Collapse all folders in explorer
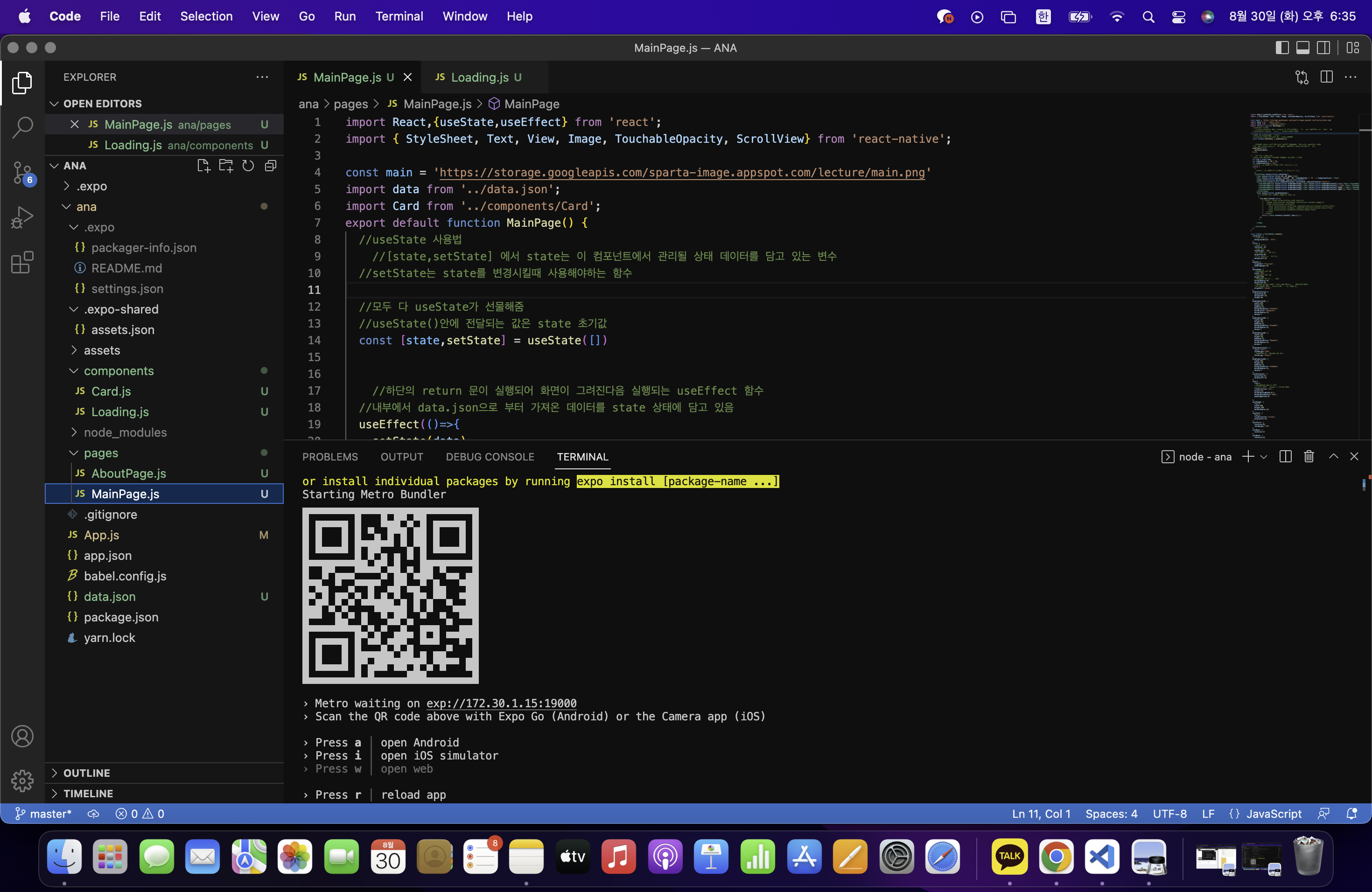 tap(270, 166)
